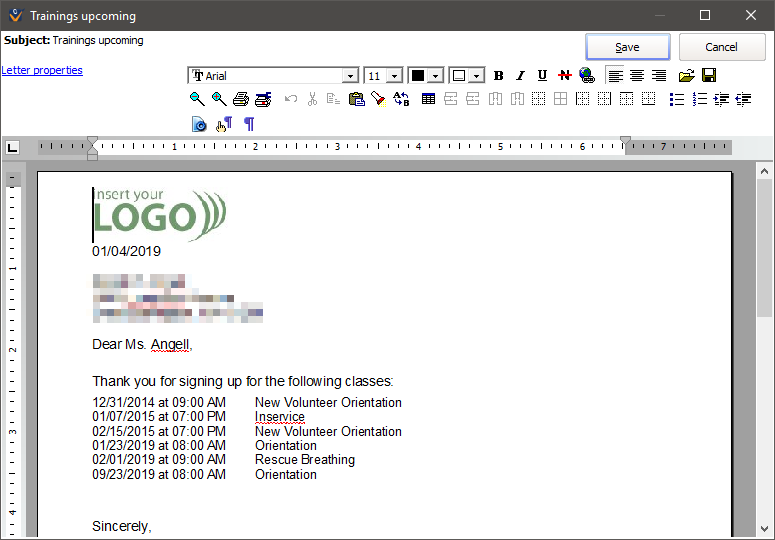Click the greyed insert table row icon
This screenshot has height=540, width=775.
pos(450,99)
